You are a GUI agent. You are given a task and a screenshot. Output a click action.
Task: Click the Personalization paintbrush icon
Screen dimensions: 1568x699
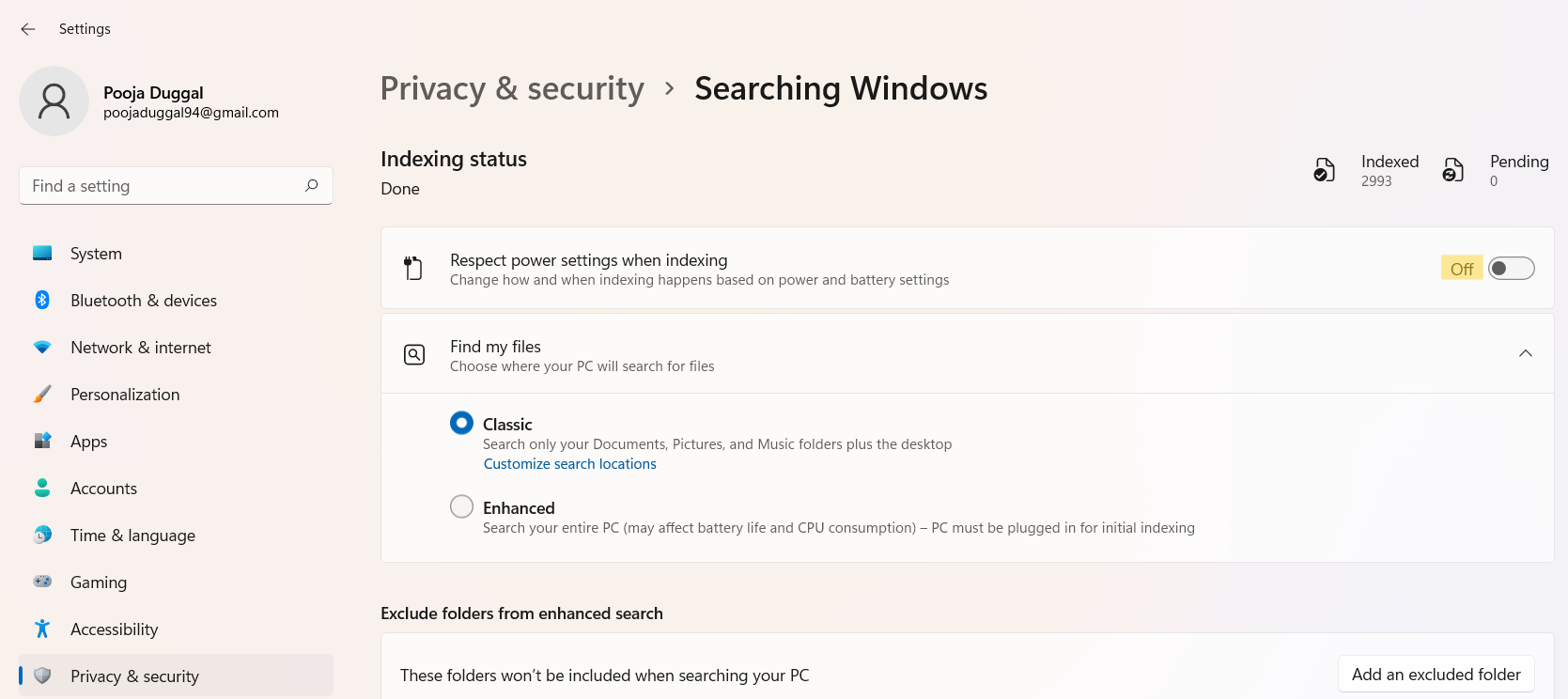42,394
